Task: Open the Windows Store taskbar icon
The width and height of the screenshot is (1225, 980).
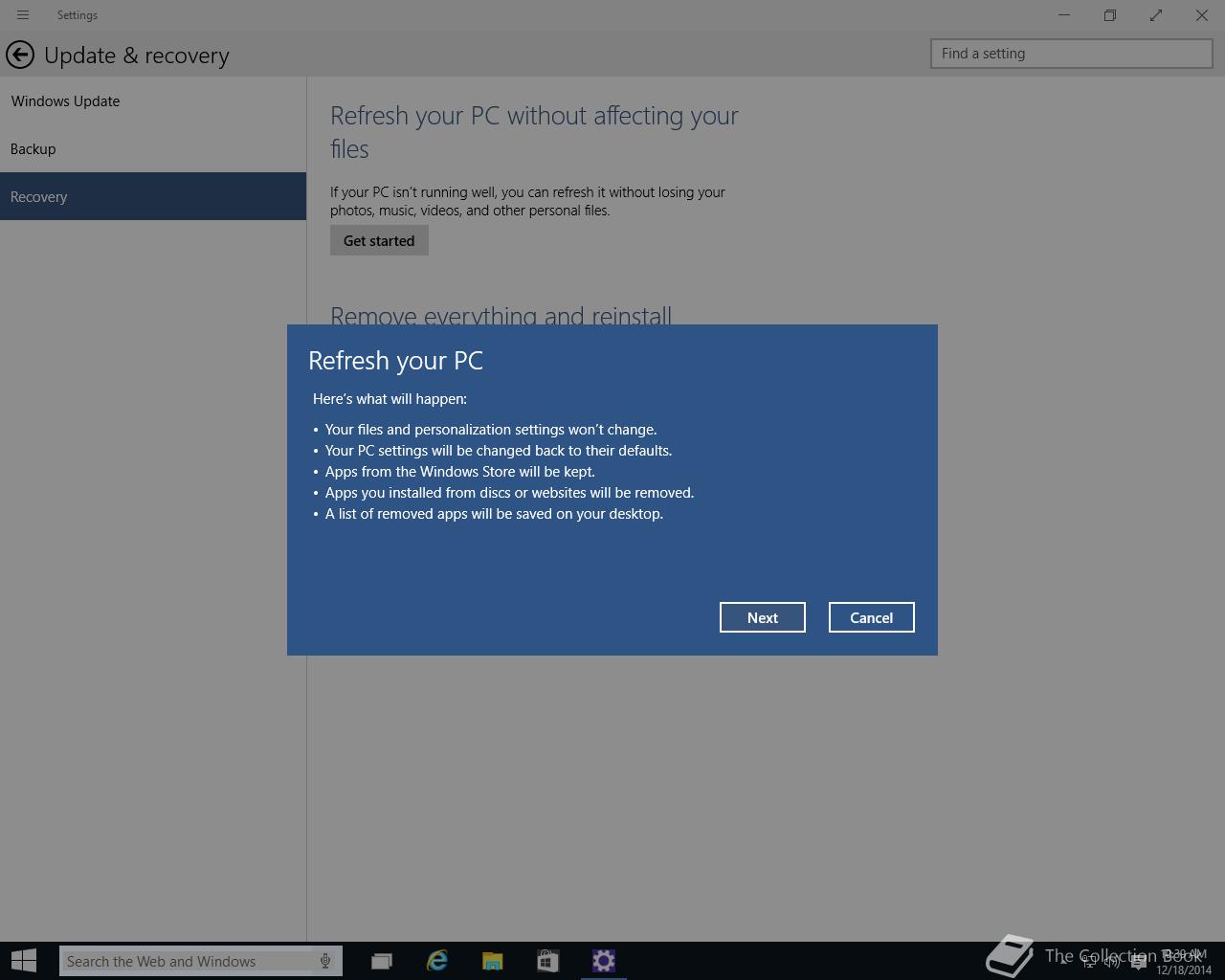Action: (x=547, y=961)
